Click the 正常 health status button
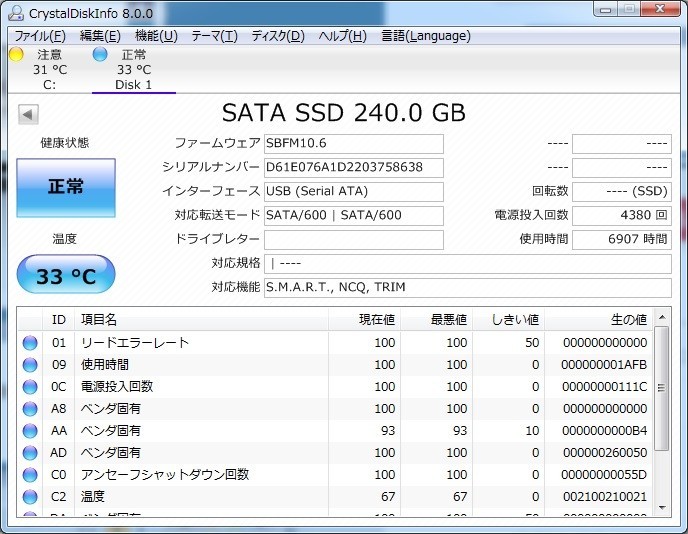 click(x=66, y=188)
